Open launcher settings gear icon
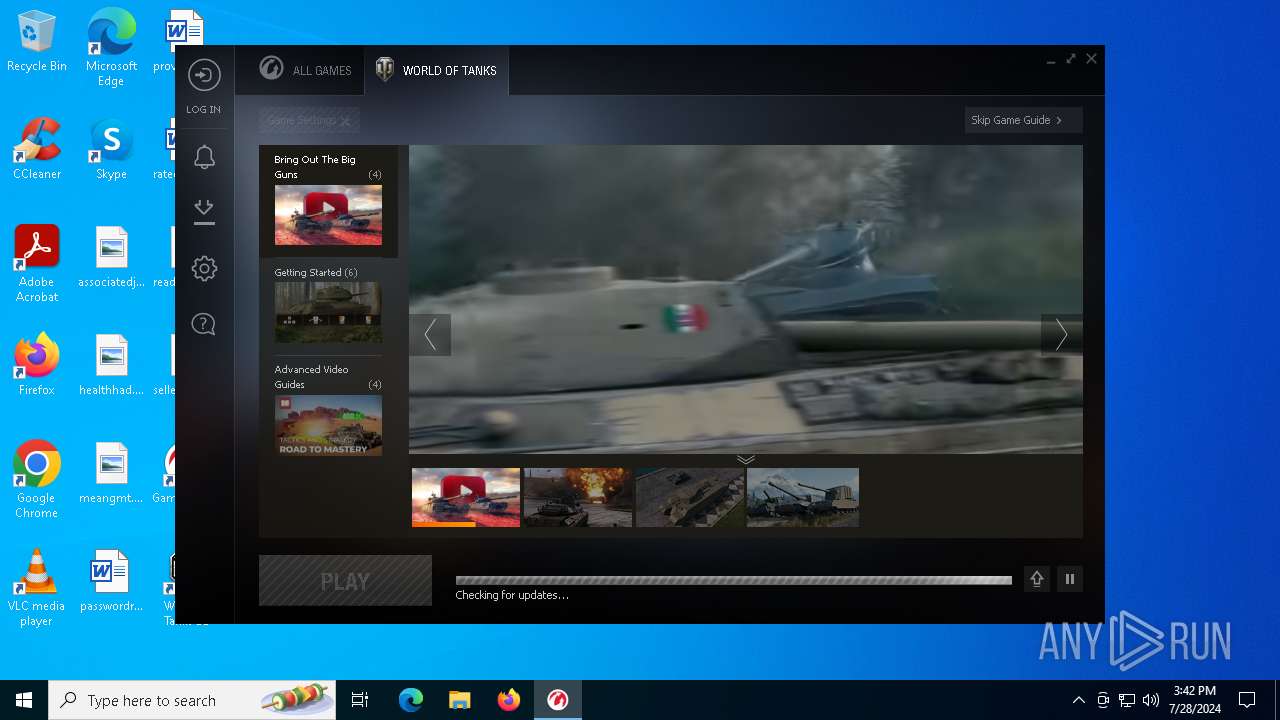This screenshot has width=1280, height=720. tap(204, 268)
